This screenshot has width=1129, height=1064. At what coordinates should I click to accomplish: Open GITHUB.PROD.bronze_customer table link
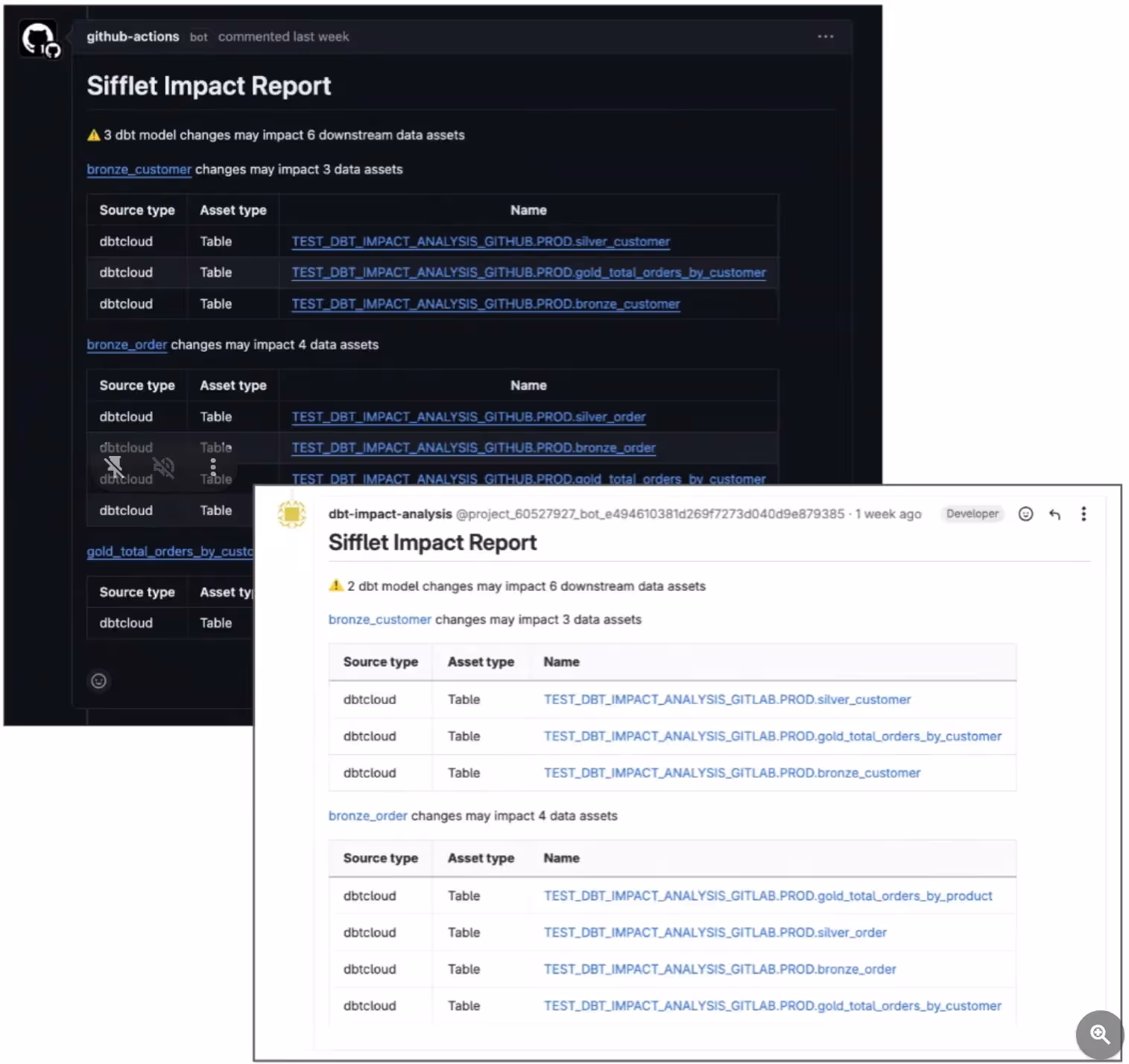click(x=486, y=304)
